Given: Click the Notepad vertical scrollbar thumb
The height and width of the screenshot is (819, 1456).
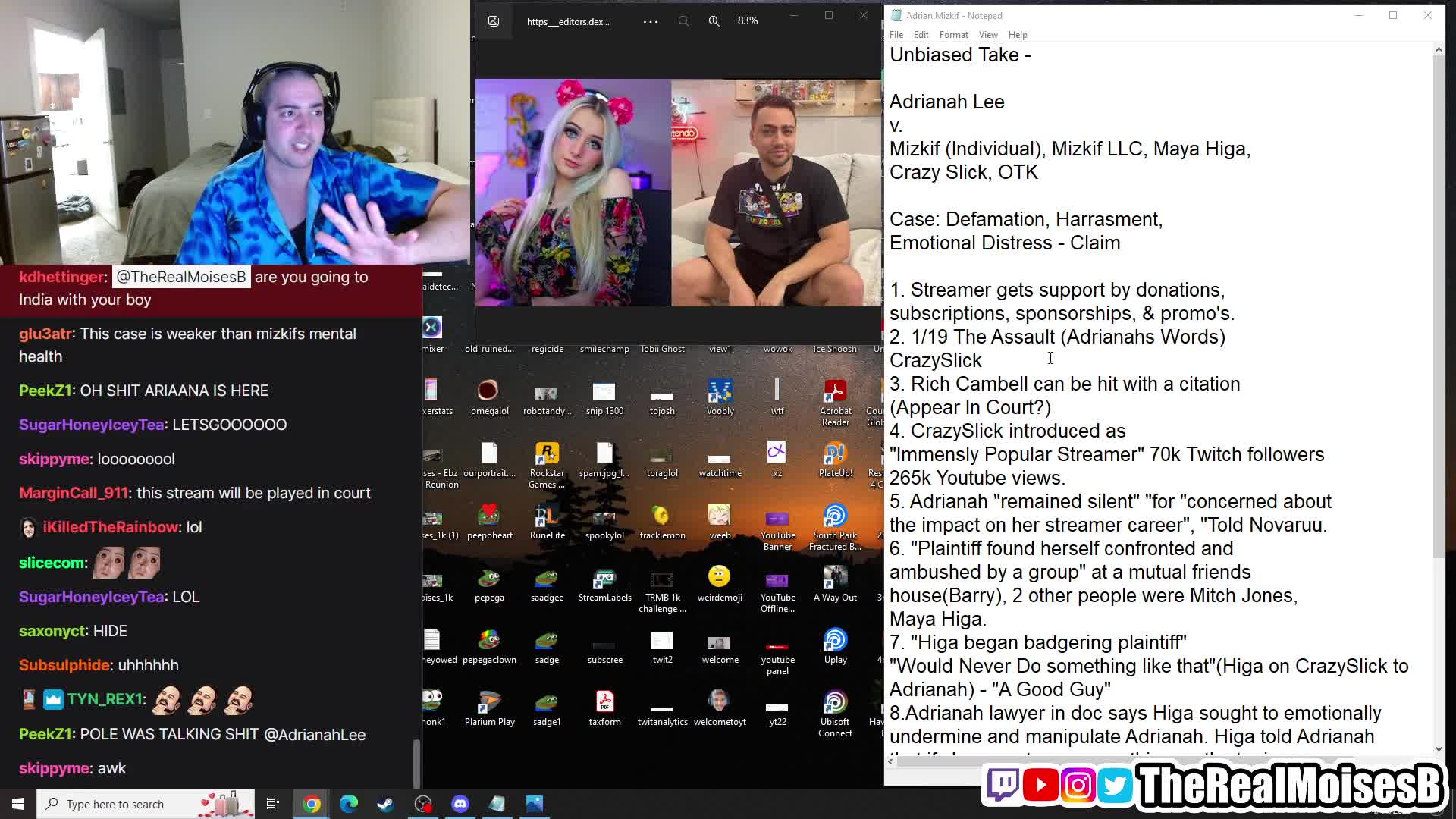Looking at the screenshot, I should point(1439,303).
